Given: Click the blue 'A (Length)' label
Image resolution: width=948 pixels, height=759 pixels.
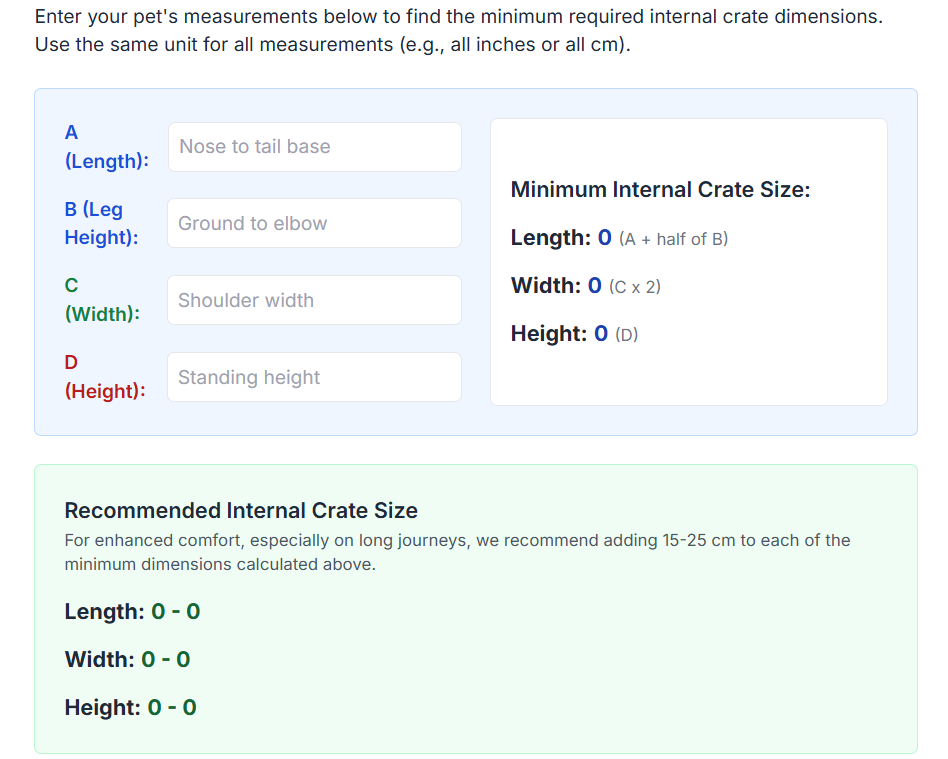Looking at the screenshot, I should [x=106, y=146].
